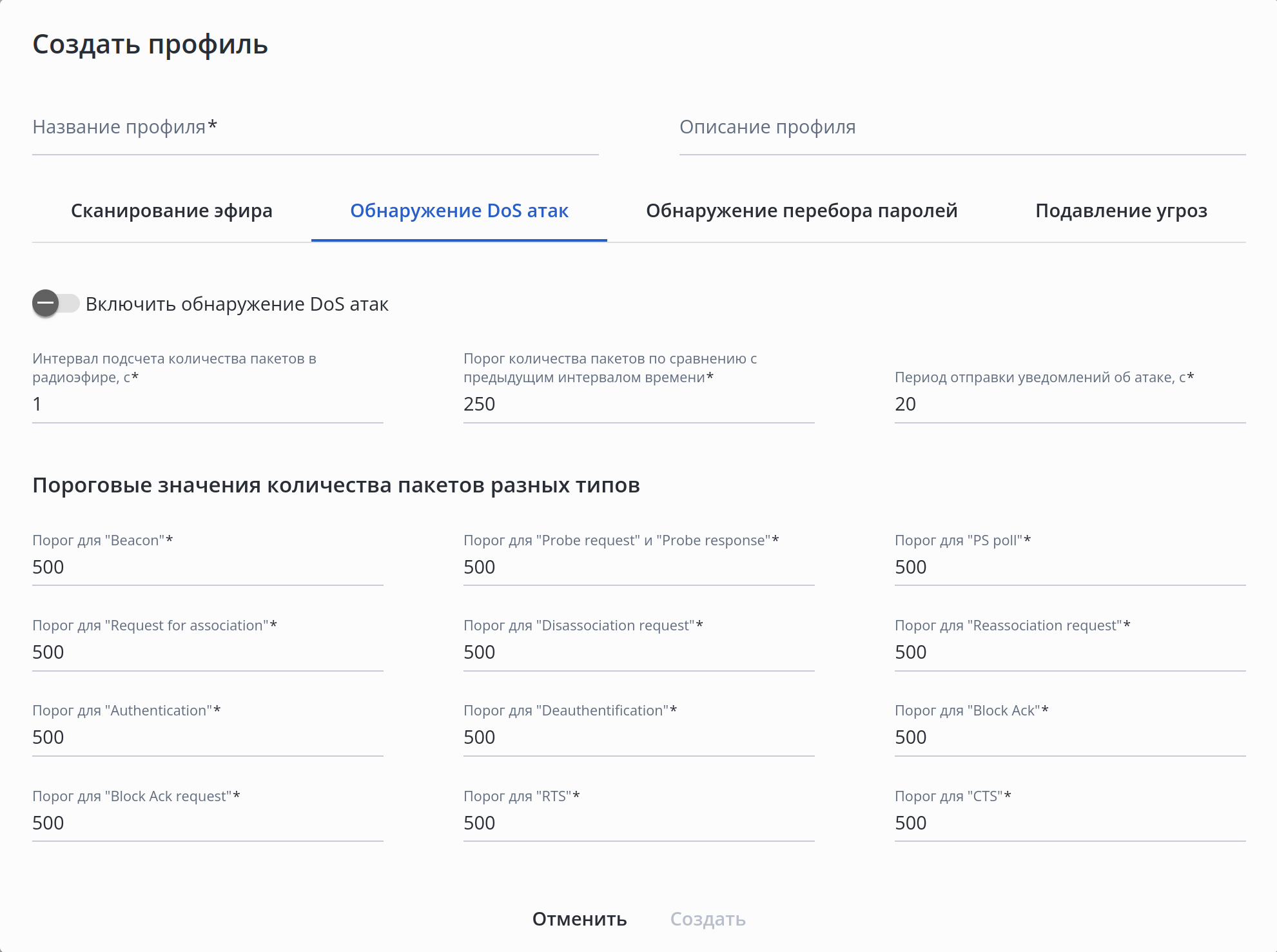Focus the PS poll threshold field
The height and width of the screenshot is (952, 1277).
tap(1069, 567)
